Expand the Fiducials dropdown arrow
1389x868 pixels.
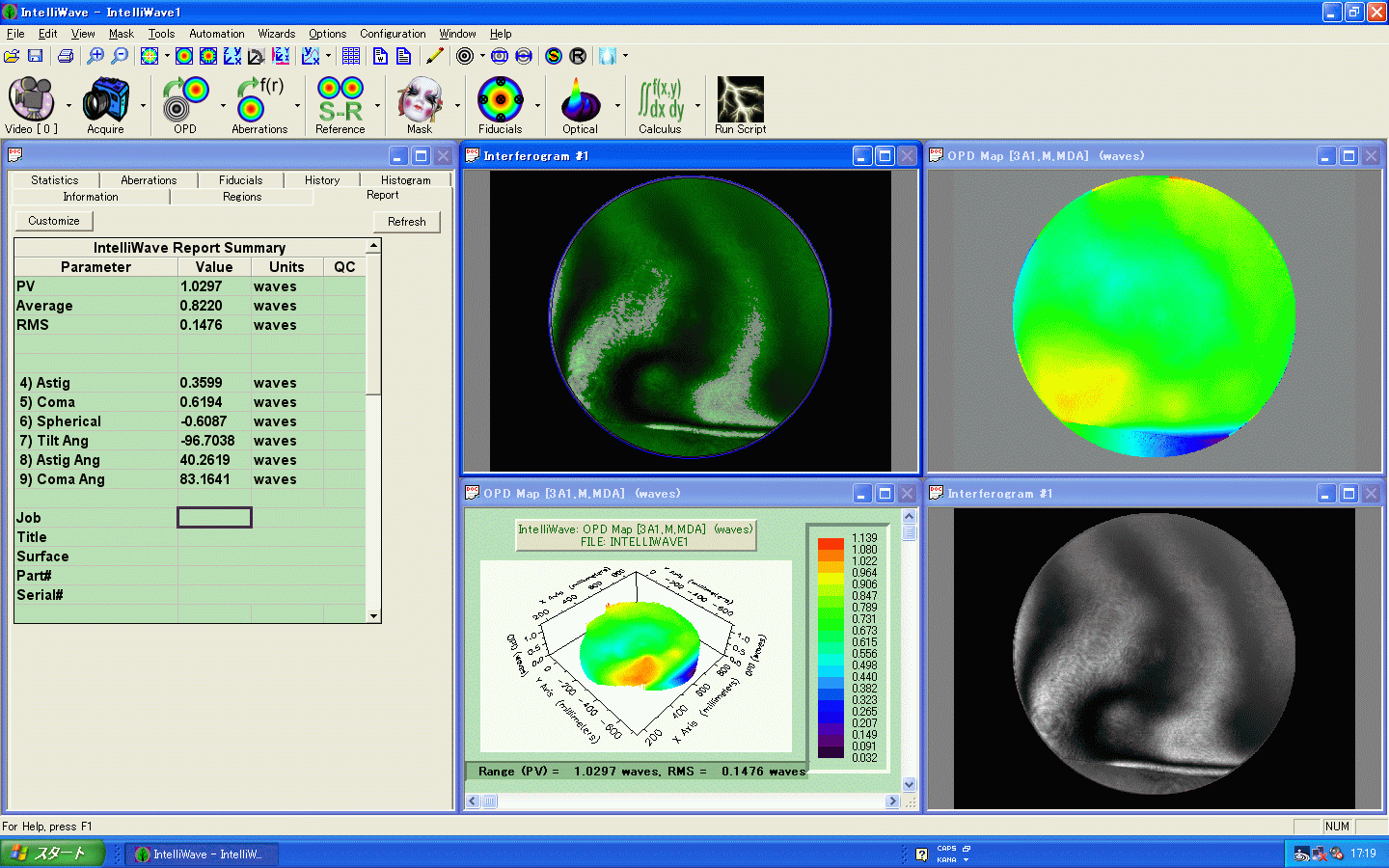click(x=537, y=105)
